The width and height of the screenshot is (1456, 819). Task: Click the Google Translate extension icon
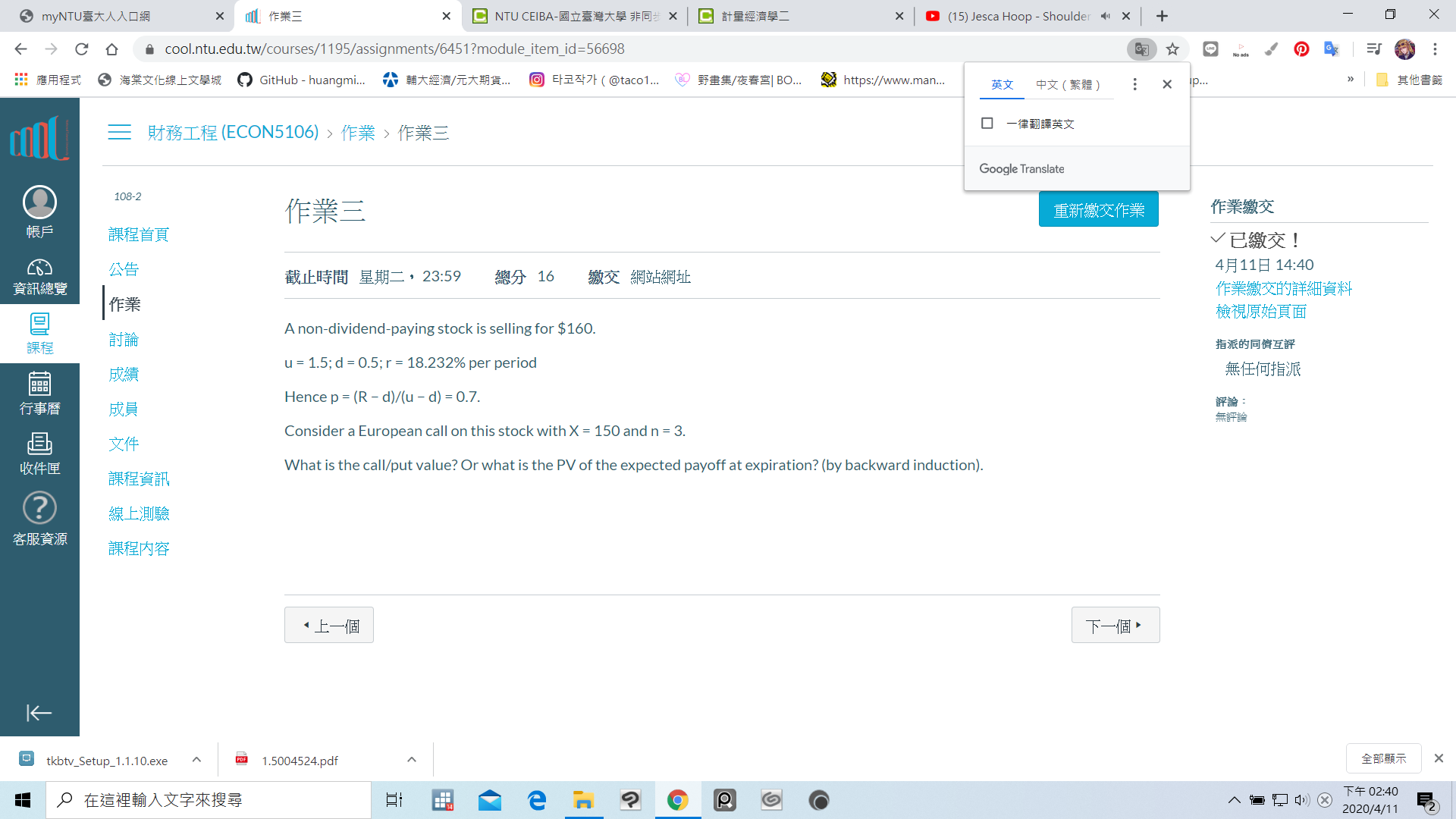point(1332,49)
